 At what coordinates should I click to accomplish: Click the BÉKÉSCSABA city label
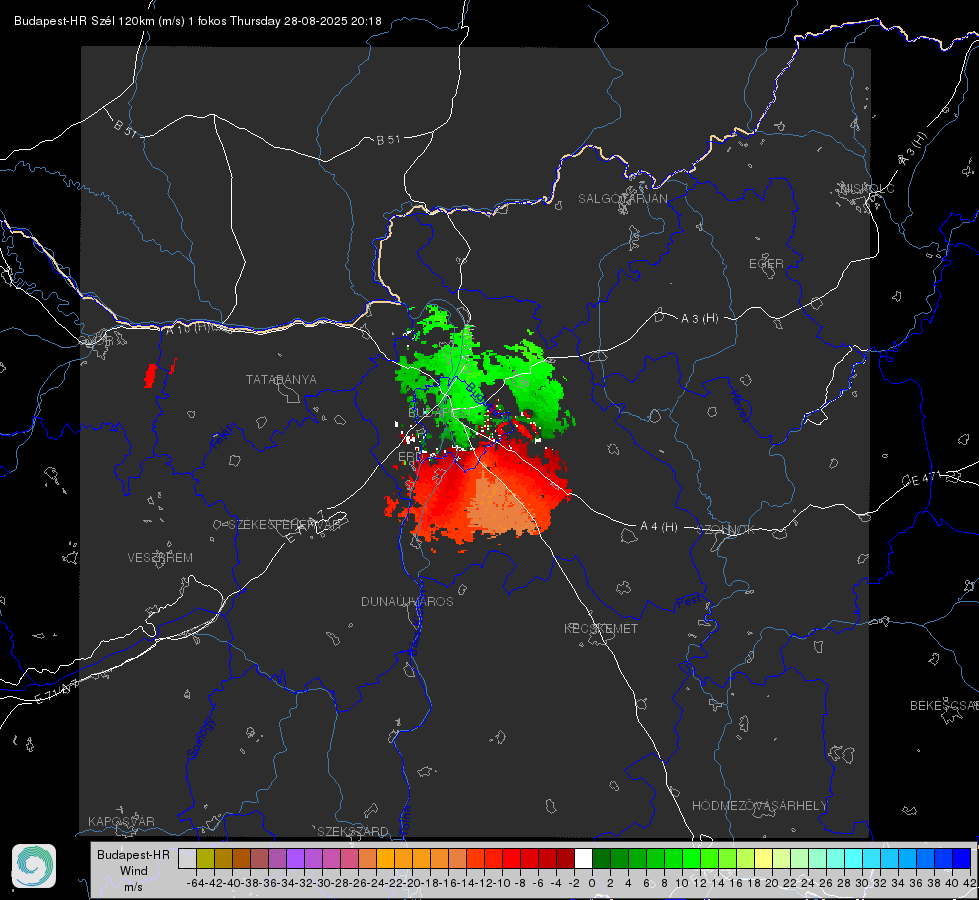pos(944,705)
